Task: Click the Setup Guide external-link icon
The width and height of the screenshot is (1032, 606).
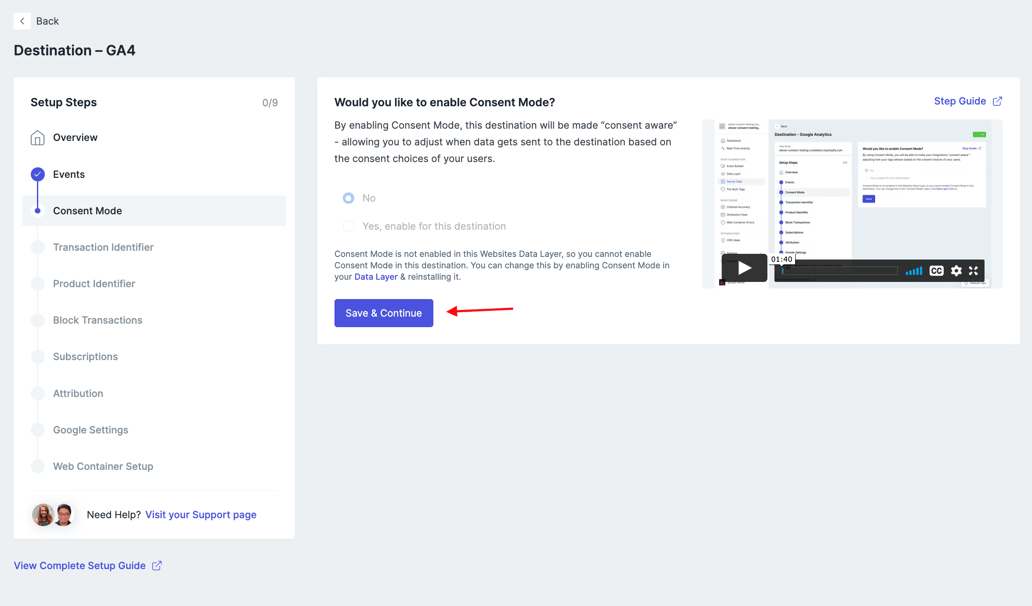Action: point(157,566)
